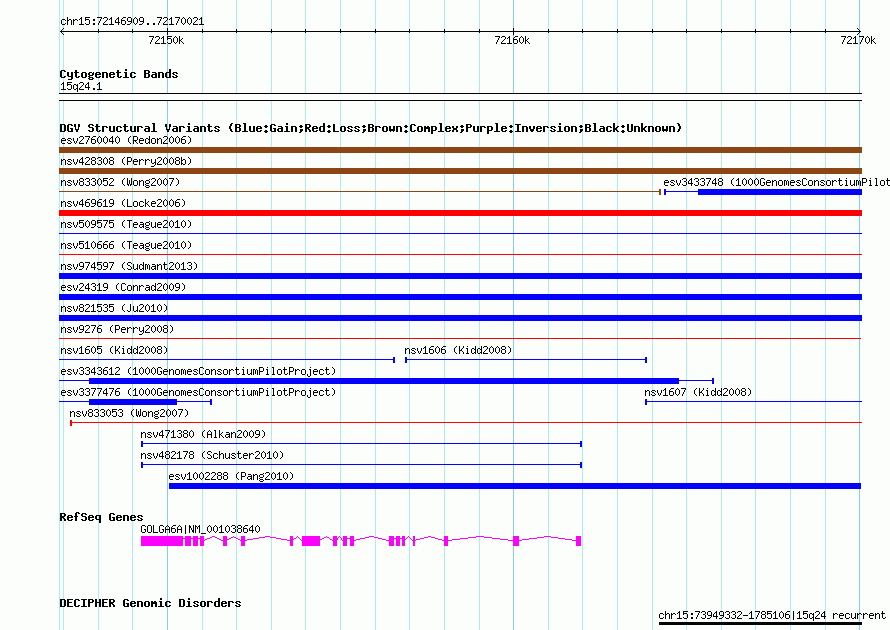Click the blue nsv974597 gain bar
The width and height of the screenshot is (890, 630).
click(460, 276)
